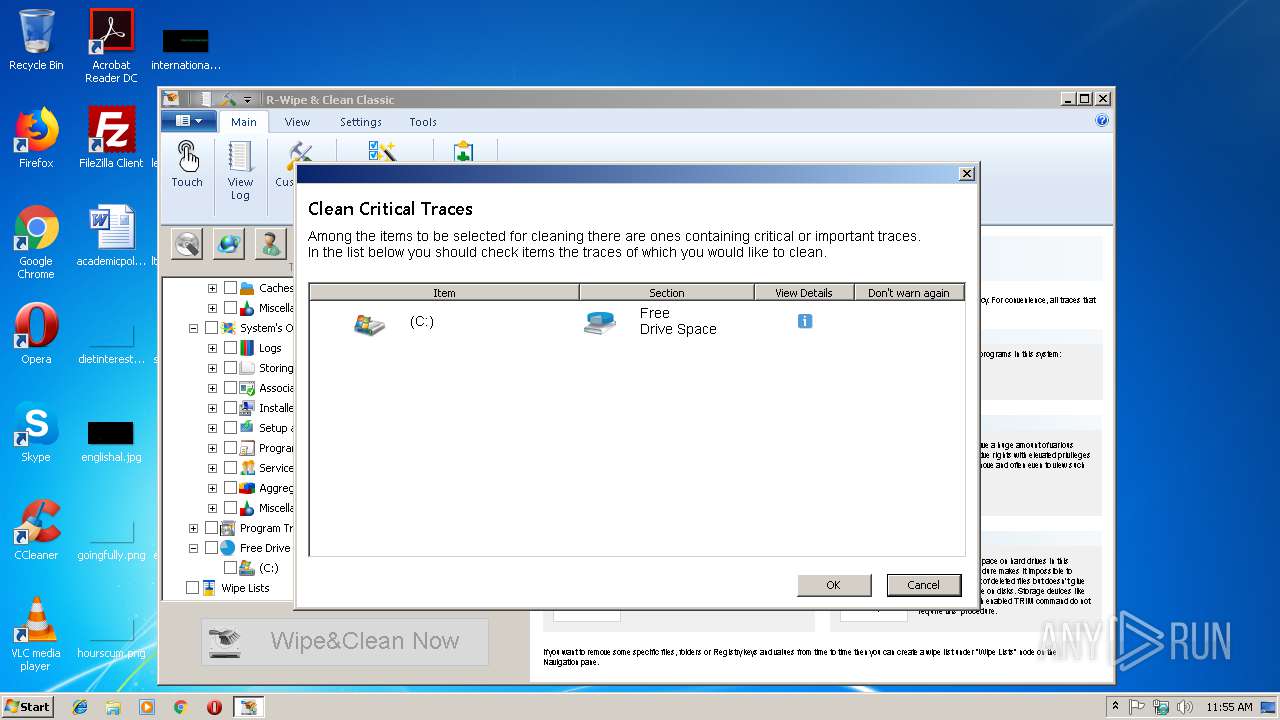Check the Program Tr... tree checkbox
Viewport: 1280px width, 720px height.
(211, 528)
